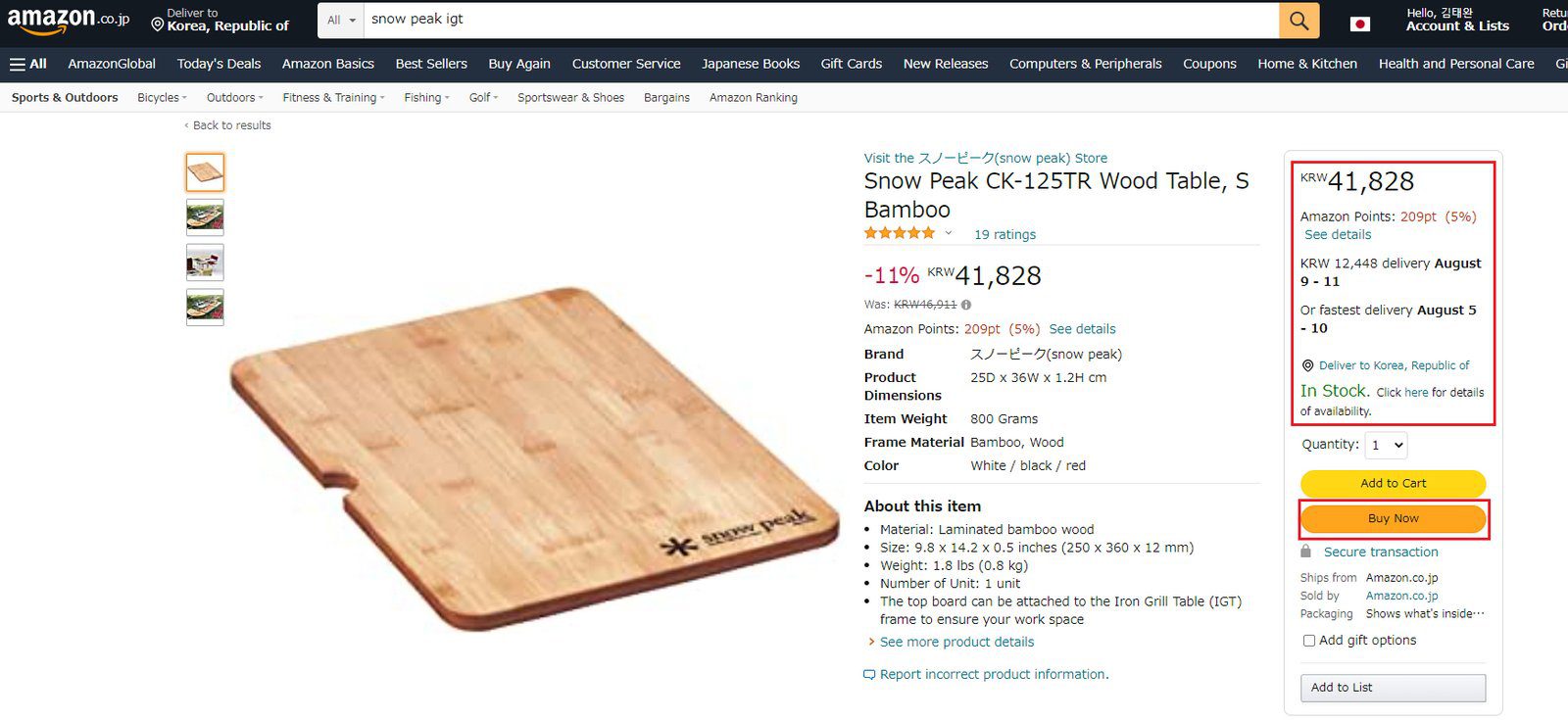Click the Japan flag language icon

(x=1359, y=24)
